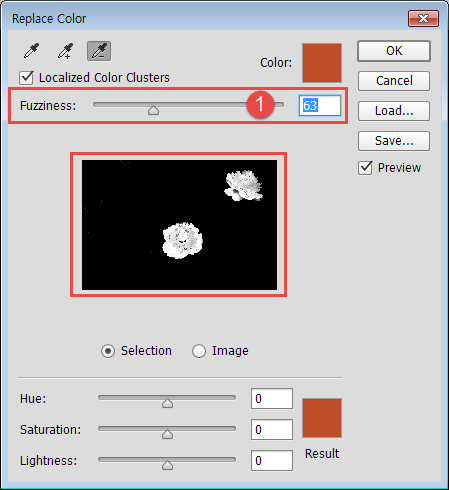449x490 pixels.
Task: Toggle the Localized Color Clusters checkbox
Action: [x=26, y=78]
